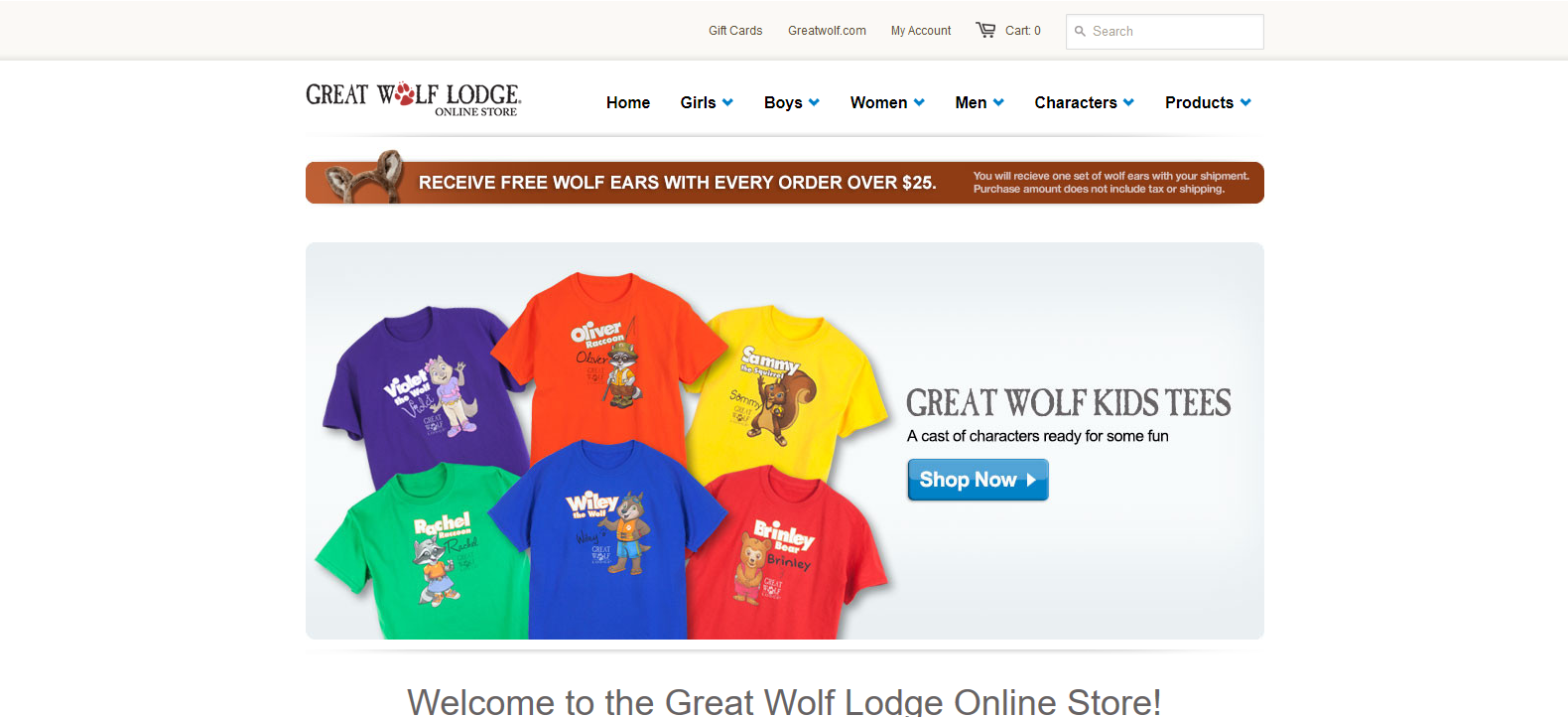Click the Shop Now arrow icon

point(1031,480)
